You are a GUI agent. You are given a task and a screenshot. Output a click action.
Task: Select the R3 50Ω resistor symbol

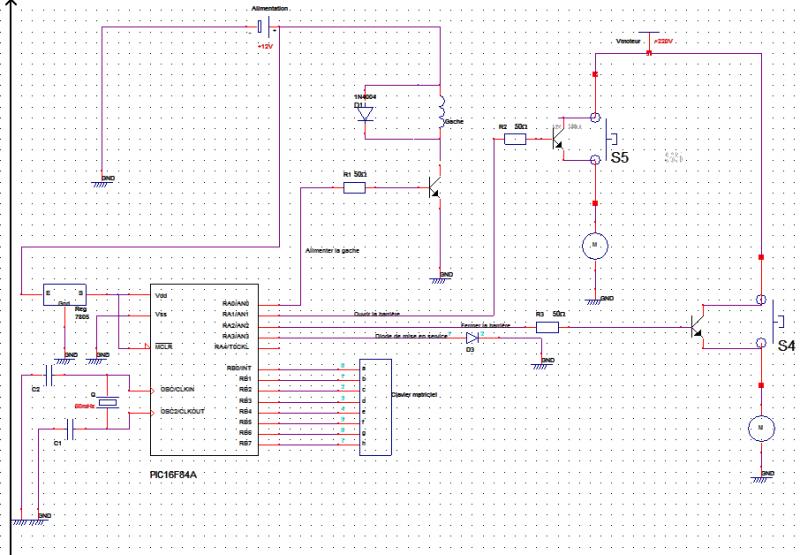pyautogui.click(x=547, y=327)
